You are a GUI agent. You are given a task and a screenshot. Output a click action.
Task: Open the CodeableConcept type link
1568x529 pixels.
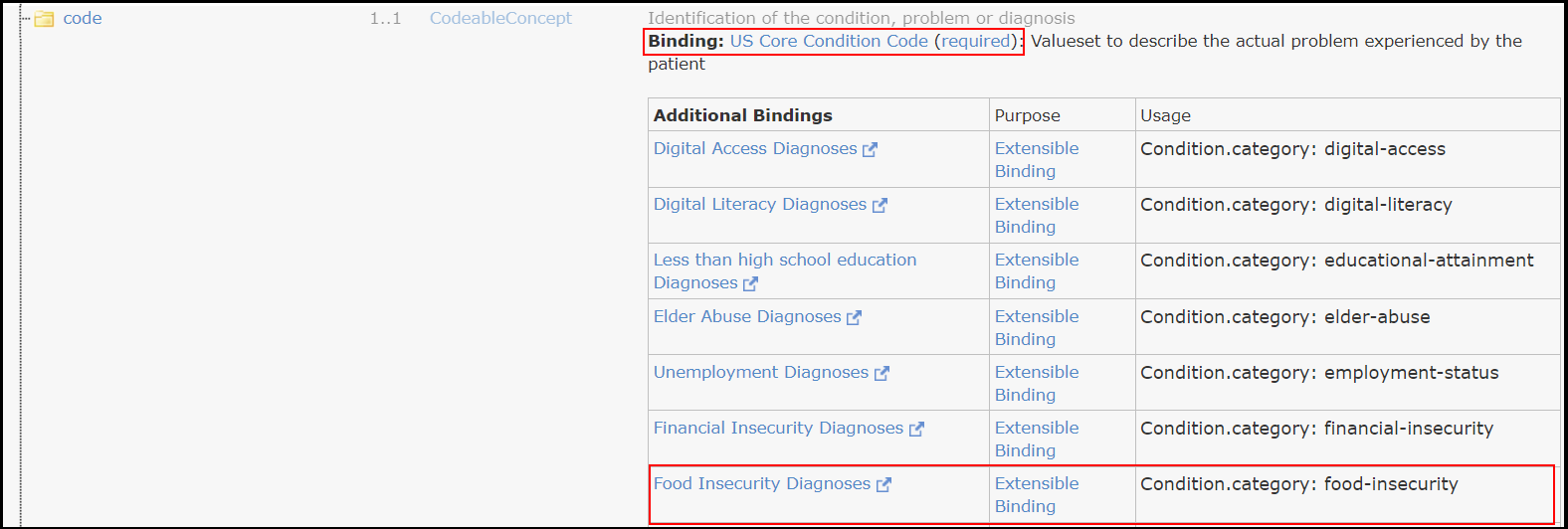500,19
